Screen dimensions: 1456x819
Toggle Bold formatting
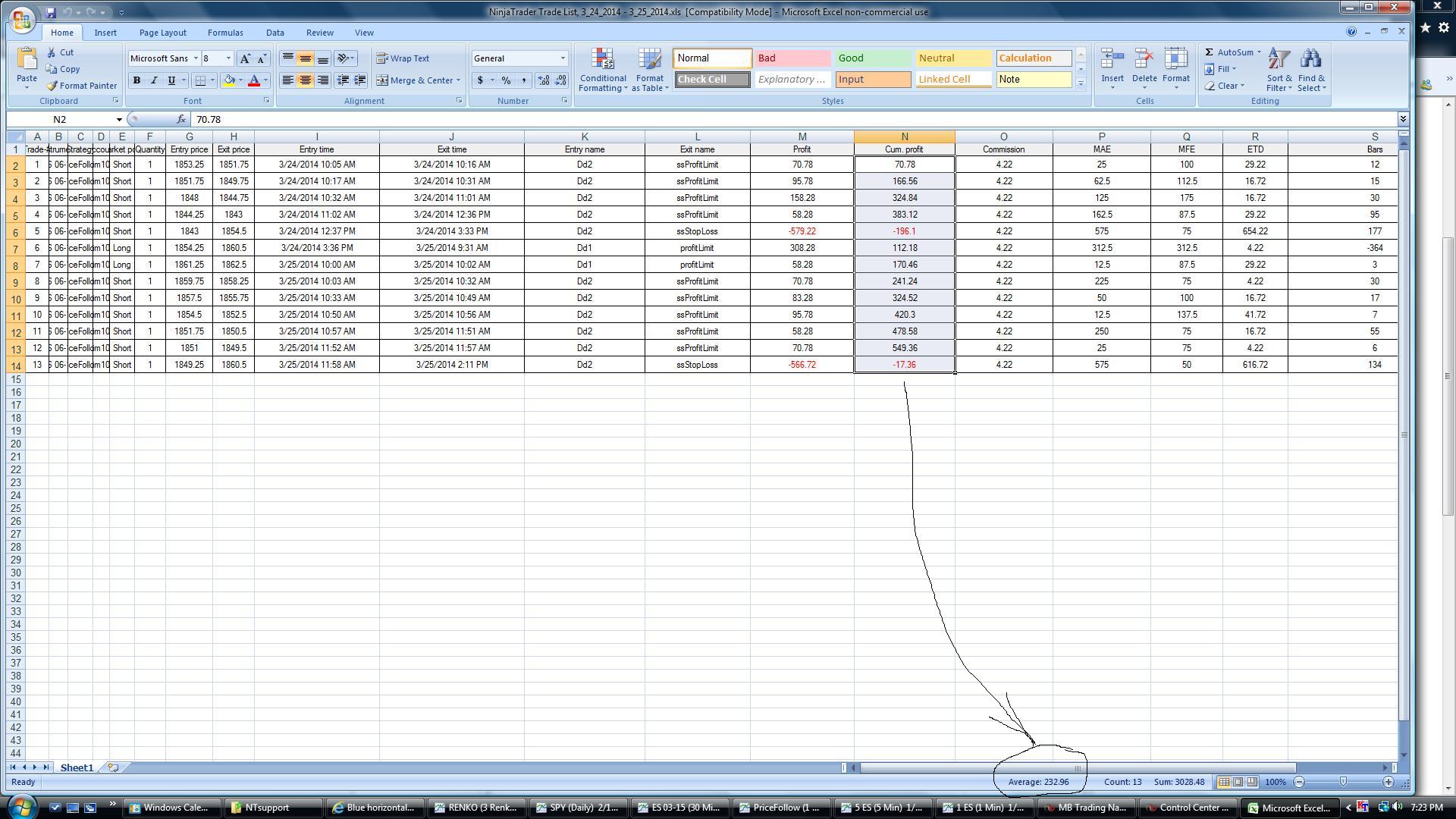(x=136, y=80)
